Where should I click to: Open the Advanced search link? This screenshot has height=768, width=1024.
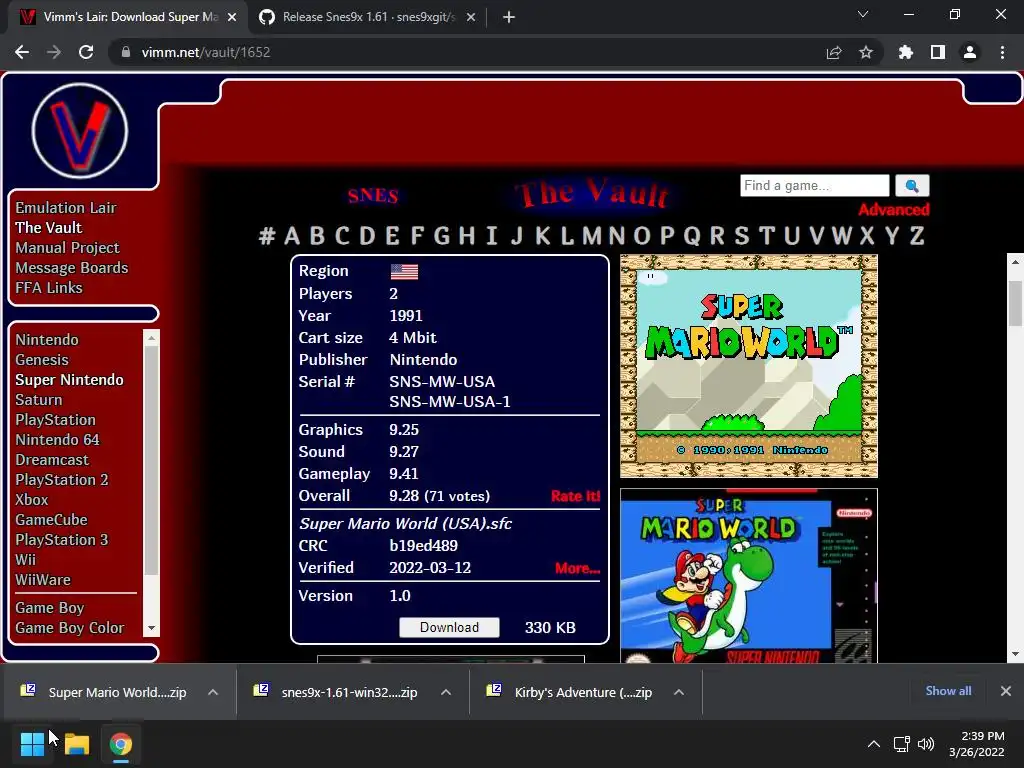tap(893, 210)
